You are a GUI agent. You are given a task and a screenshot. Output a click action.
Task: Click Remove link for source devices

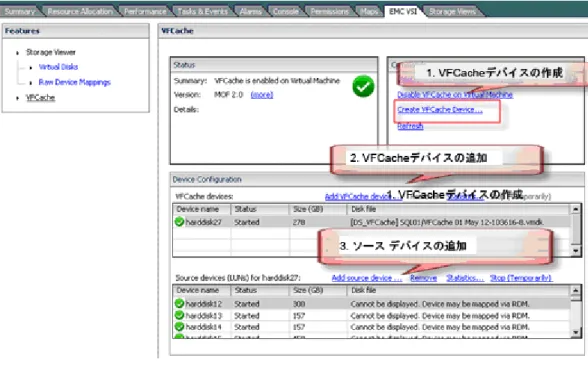coord(423,278)
